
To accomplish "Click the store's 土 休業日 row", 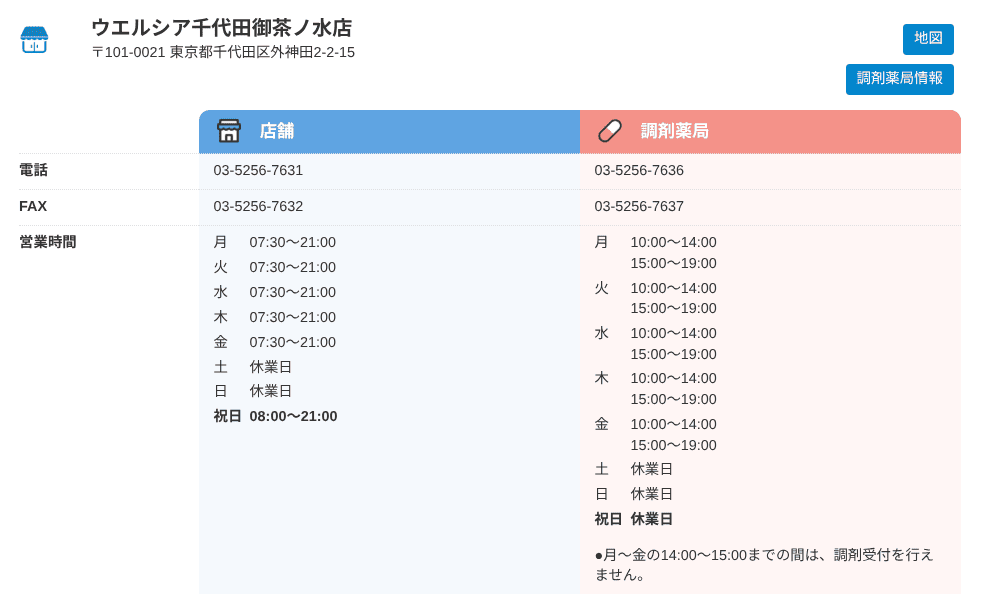I will tap(253, 367).
